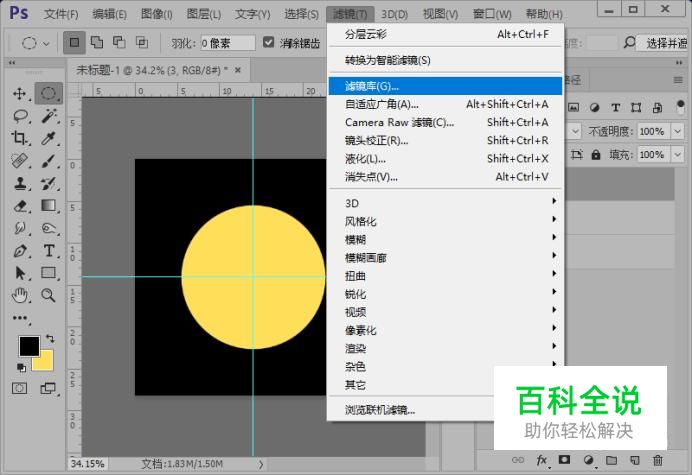Select the Pen tool
Screen dimensions: 692x475
(20, 251)
